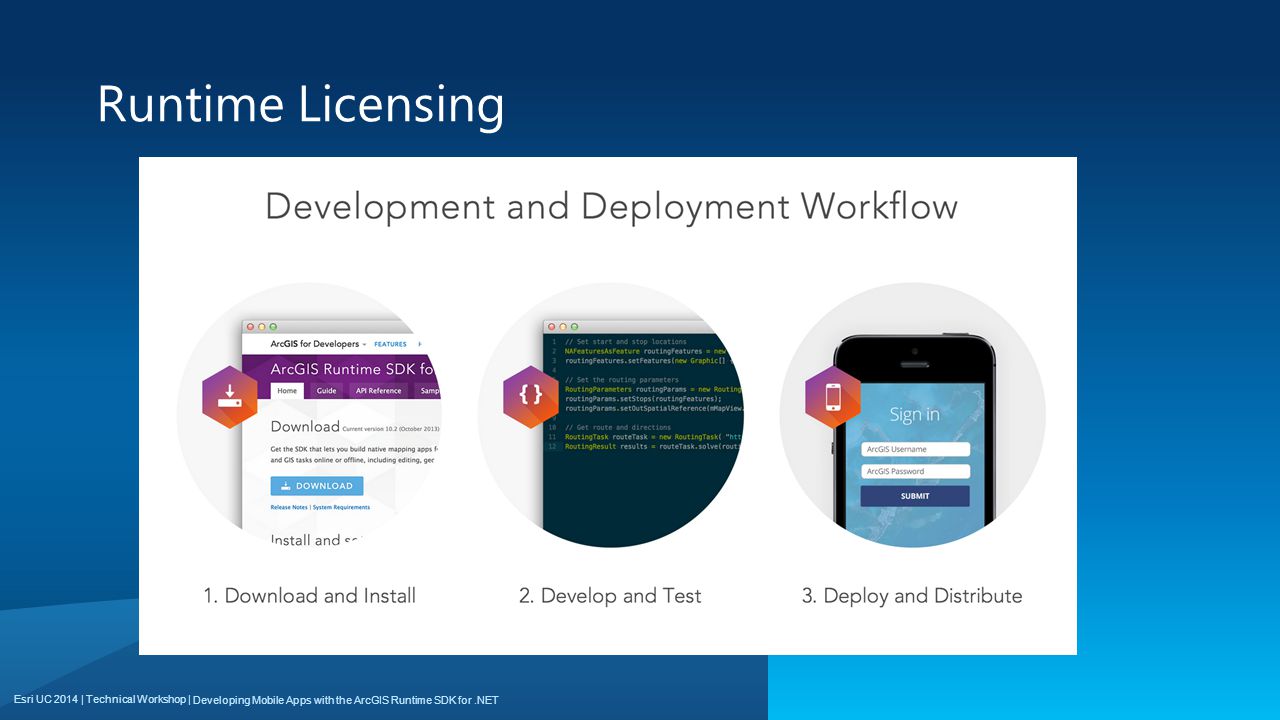The width and height of the screenshot is (1280, 720).
Task: Open the ArcGIS for Developers dropdown
Action: (x=318, y=344)
